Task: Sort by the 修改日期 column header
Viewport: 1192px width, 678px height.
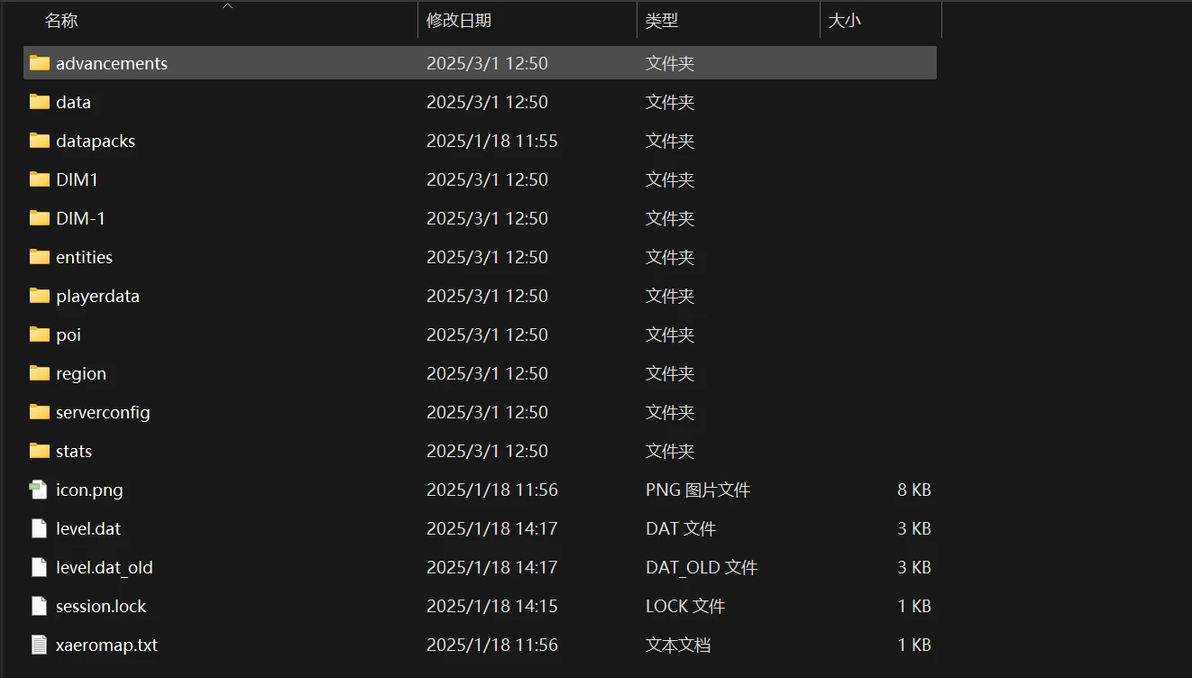Action: (x=459, y=20)
